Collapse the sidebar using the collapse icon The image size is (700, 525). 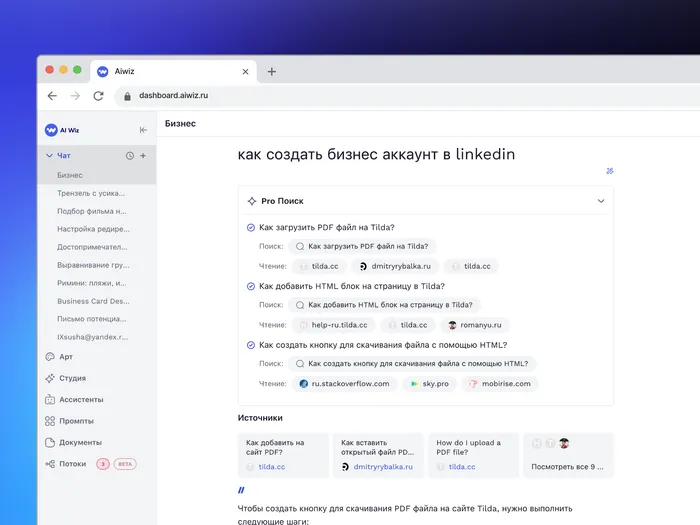(143, 130)
